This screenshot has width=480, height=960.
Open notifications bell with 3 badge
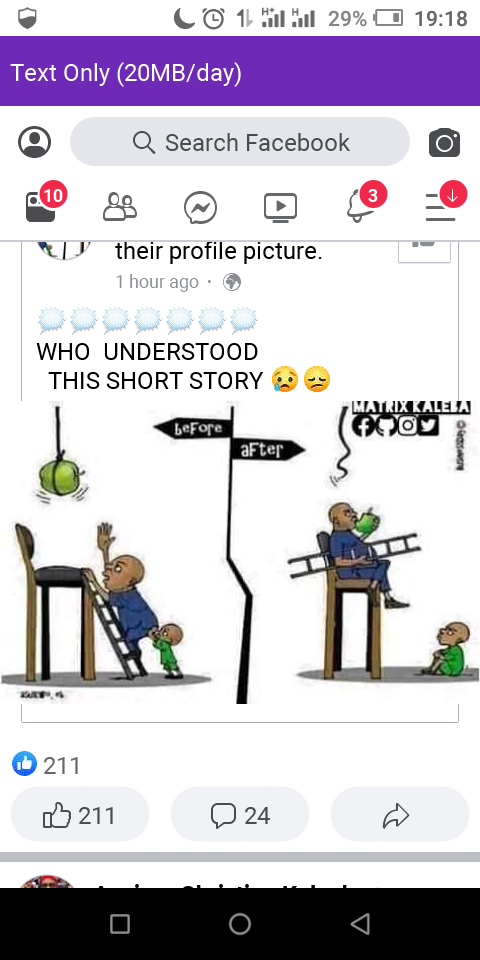(365, 204)
